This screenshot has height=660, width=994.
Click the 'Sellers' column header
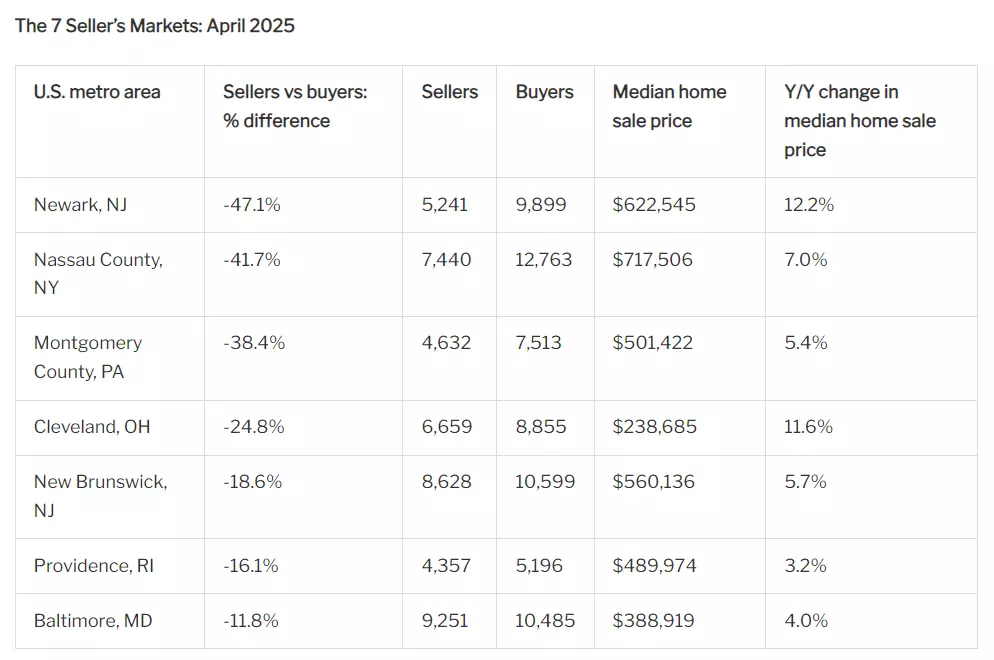click(x=450, y=92)
